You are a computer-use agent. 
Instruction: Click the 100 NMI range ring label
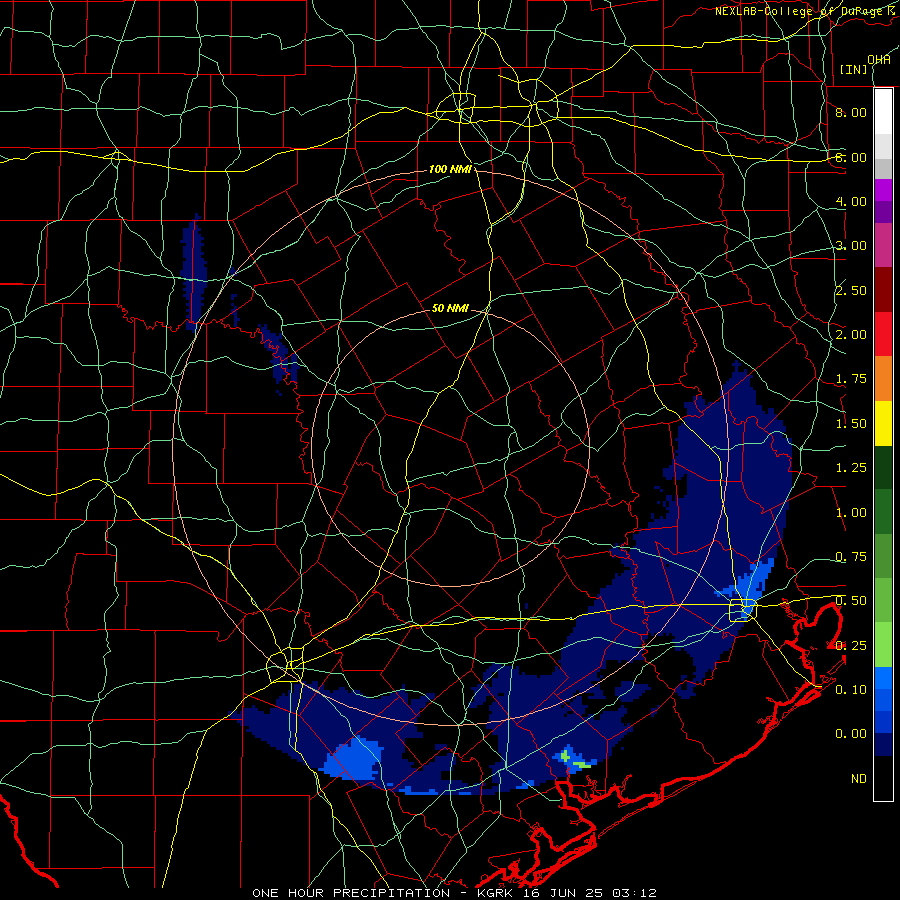(450, 169)
